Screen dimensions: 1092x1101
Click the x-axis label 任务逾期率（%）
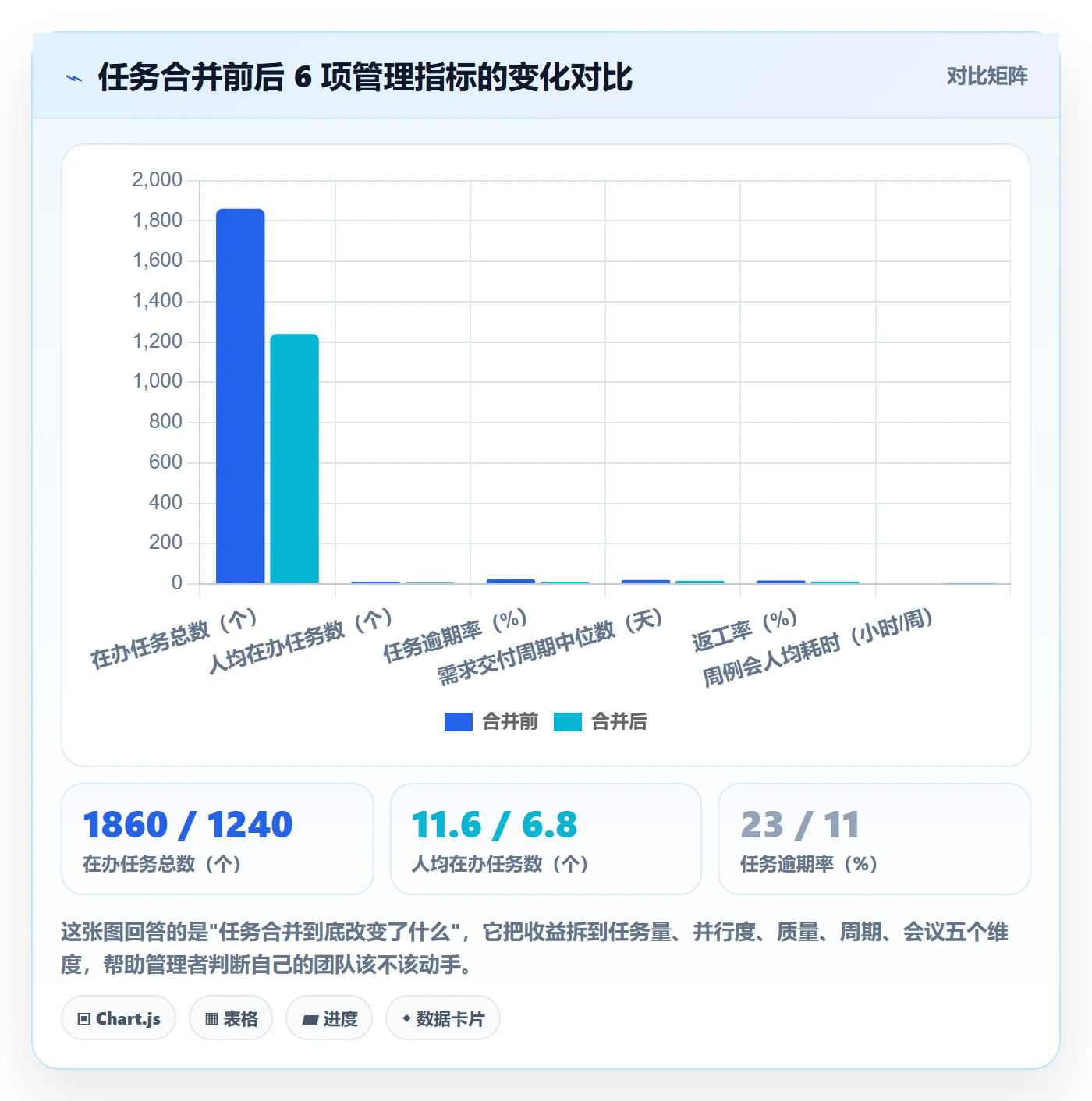click(456, 636)
